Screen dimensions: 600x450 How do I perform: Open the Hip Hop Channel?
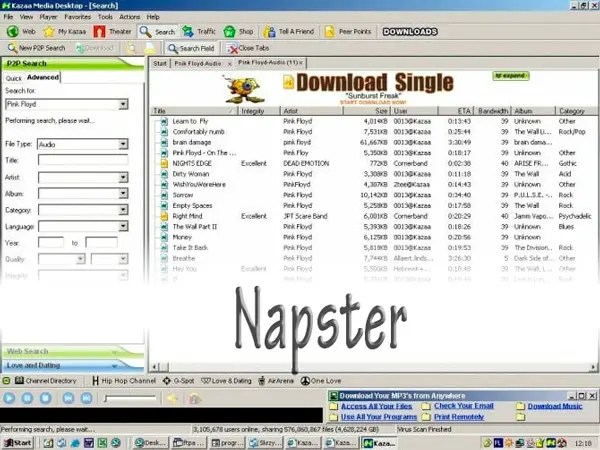[x=124, y=381]
